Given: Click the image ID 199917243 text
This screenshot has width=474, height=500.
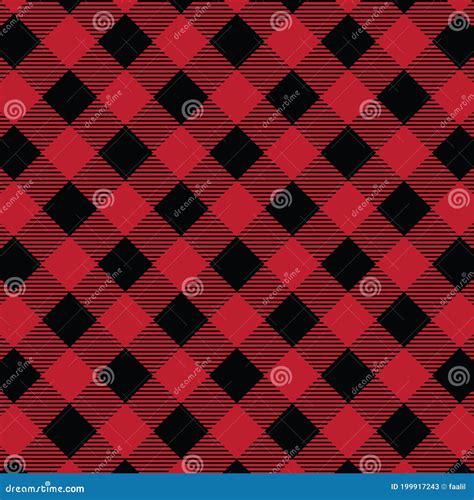Looking at the screenshot, I should click(x=415, y=487).
